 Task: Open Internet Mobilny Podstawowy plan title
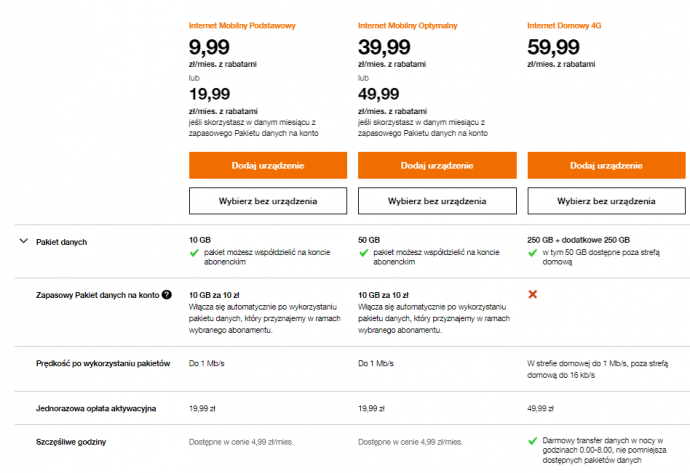click(242, 26)
